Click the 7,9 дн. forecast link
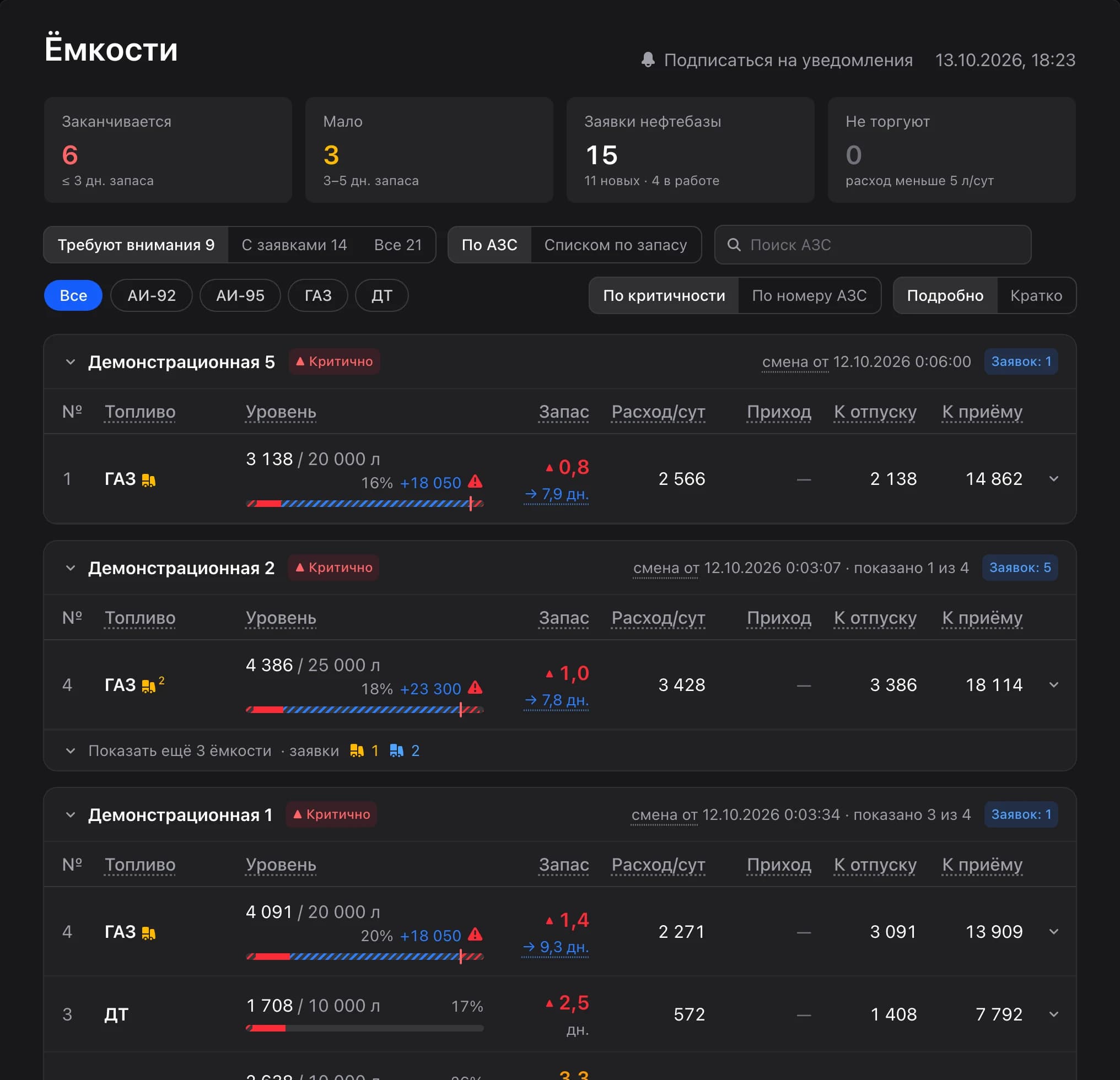The image size is (1120, 1080). click(x=557, y=494)
